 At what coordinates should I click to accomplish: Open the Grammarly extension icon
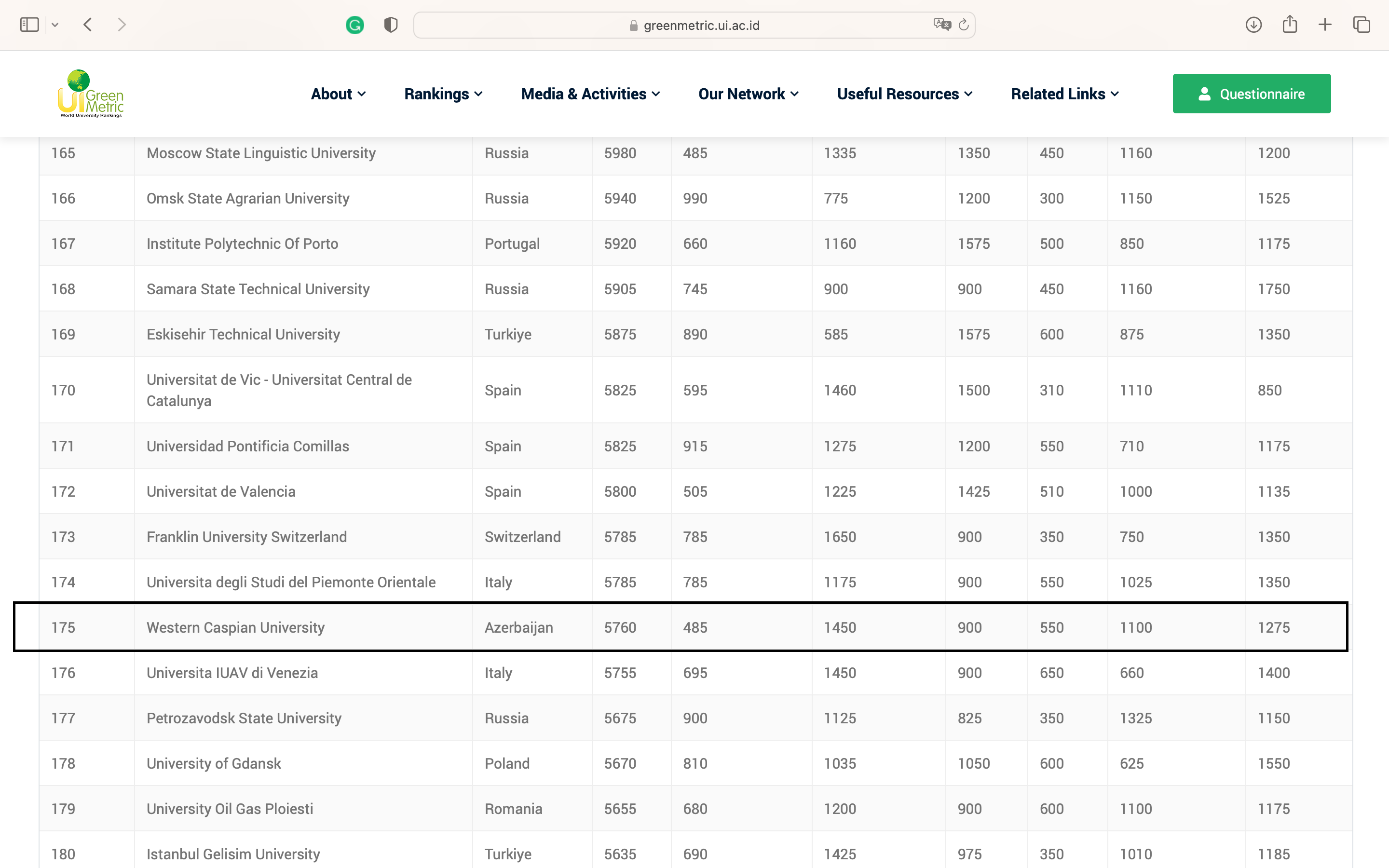354,25
